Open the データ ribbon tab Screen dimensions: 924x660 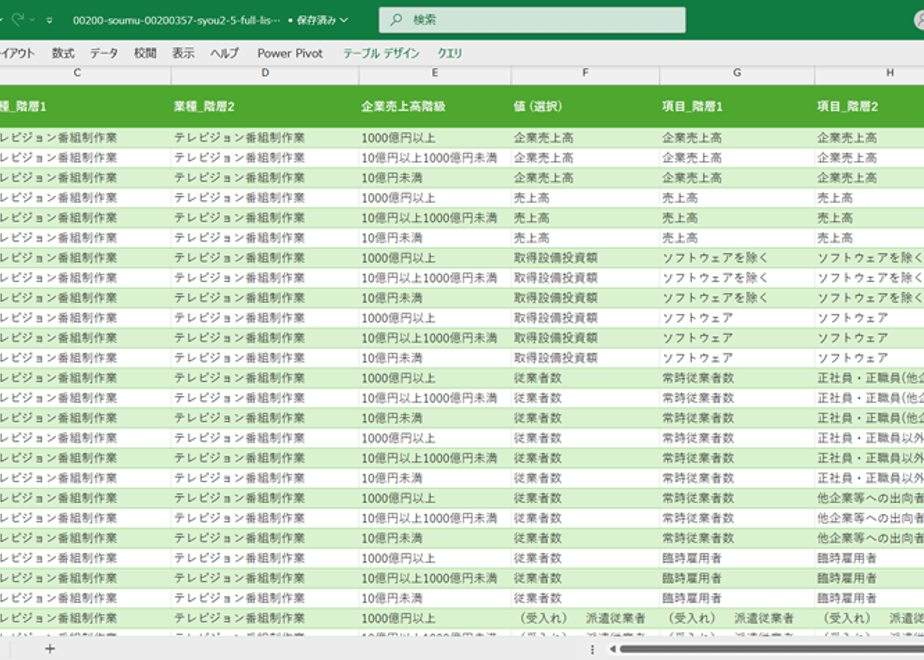(x=104, y=53)
